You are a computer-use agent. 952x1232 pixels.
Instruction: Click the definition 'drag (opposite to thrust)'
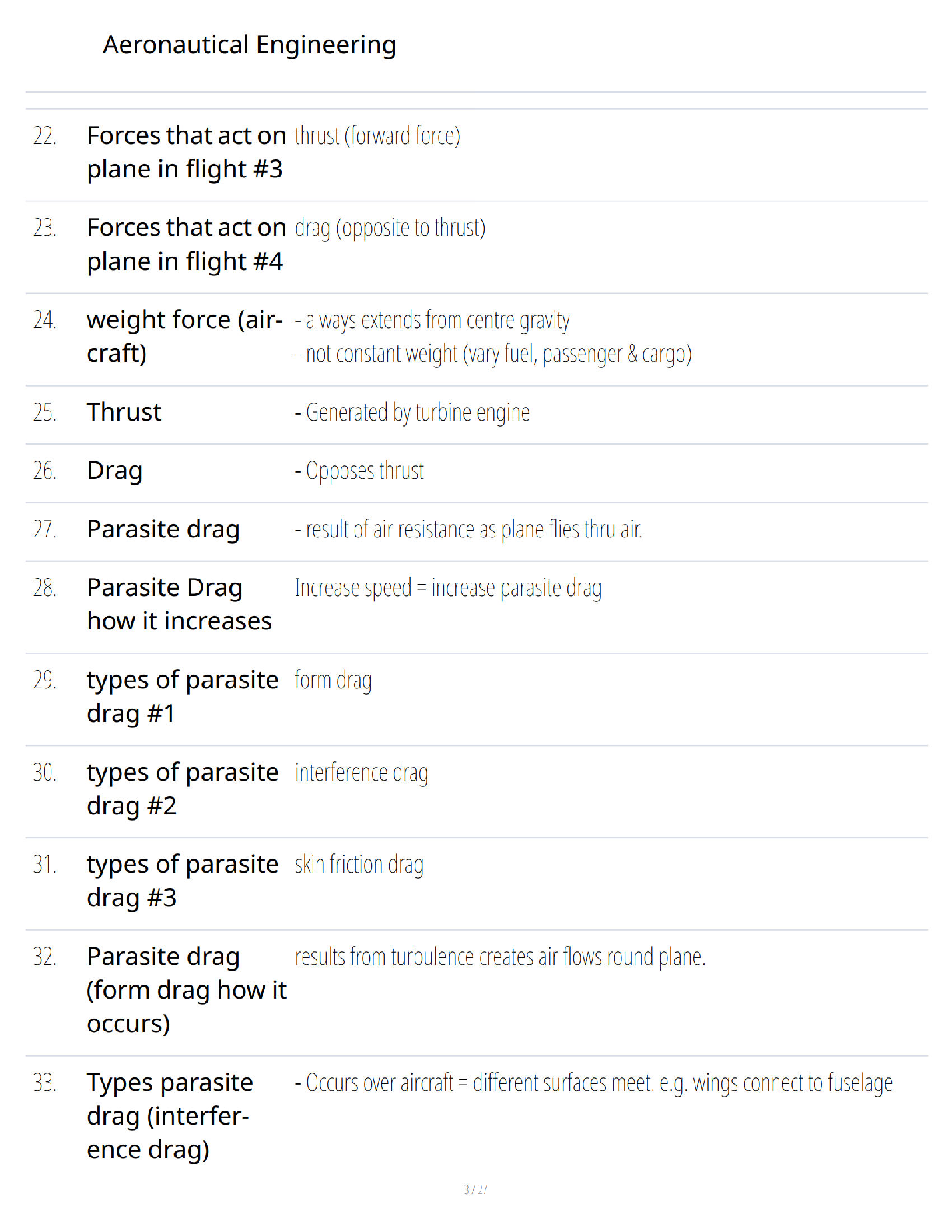tap(390, 228)
